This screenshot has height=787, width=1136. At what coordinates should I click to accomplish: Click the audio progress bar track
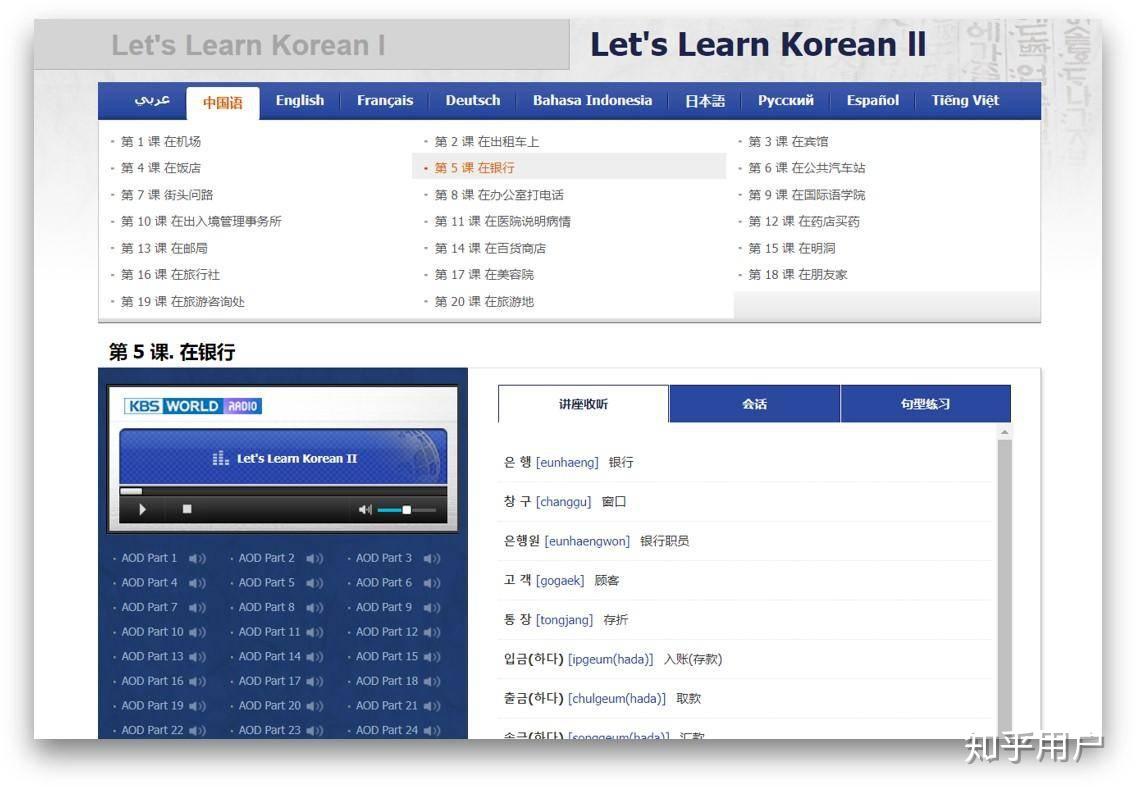click(x=283, y=491)
